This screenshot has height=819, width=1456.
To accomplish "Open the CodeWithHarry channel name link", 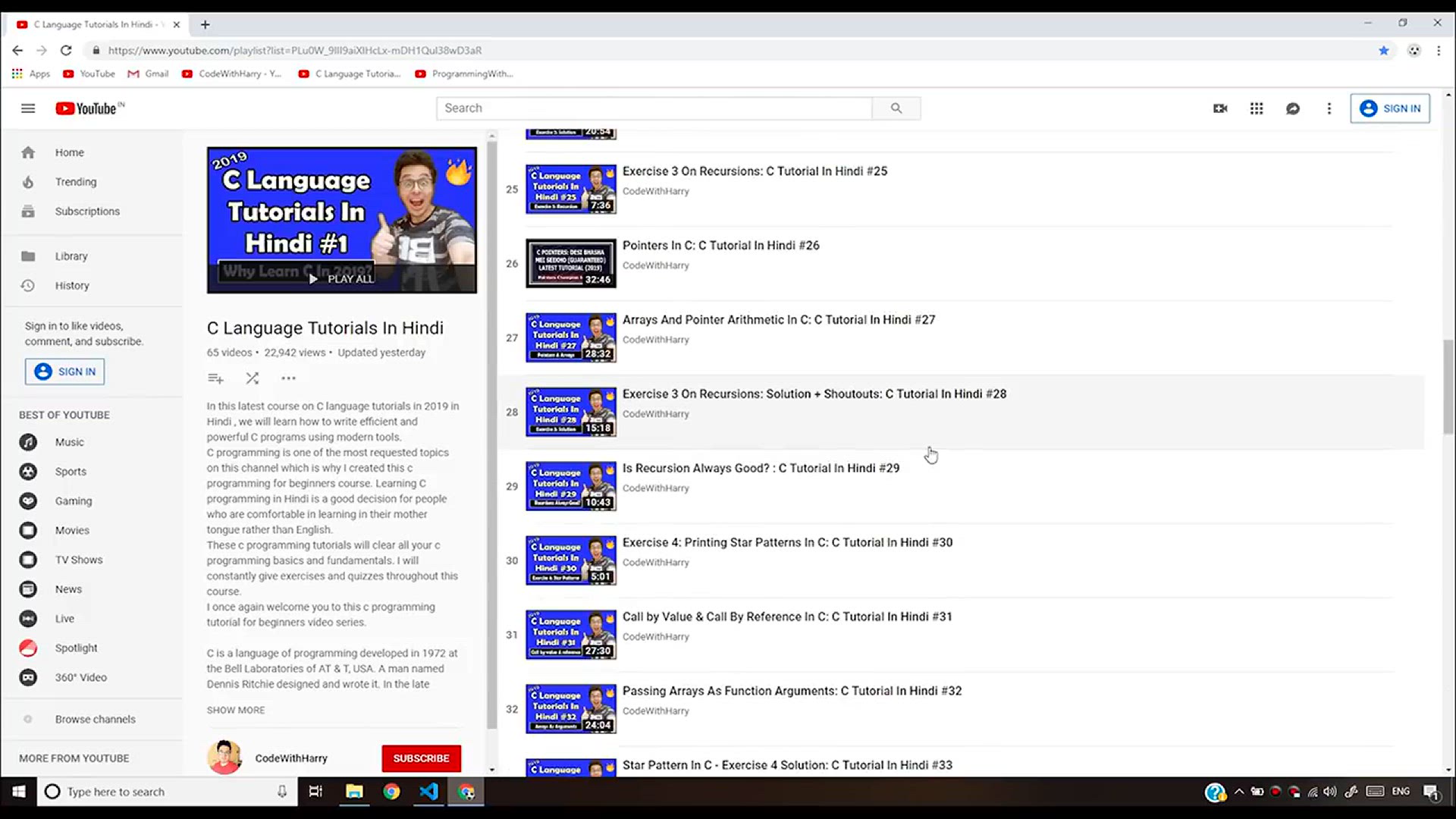I will pos(291,758).
